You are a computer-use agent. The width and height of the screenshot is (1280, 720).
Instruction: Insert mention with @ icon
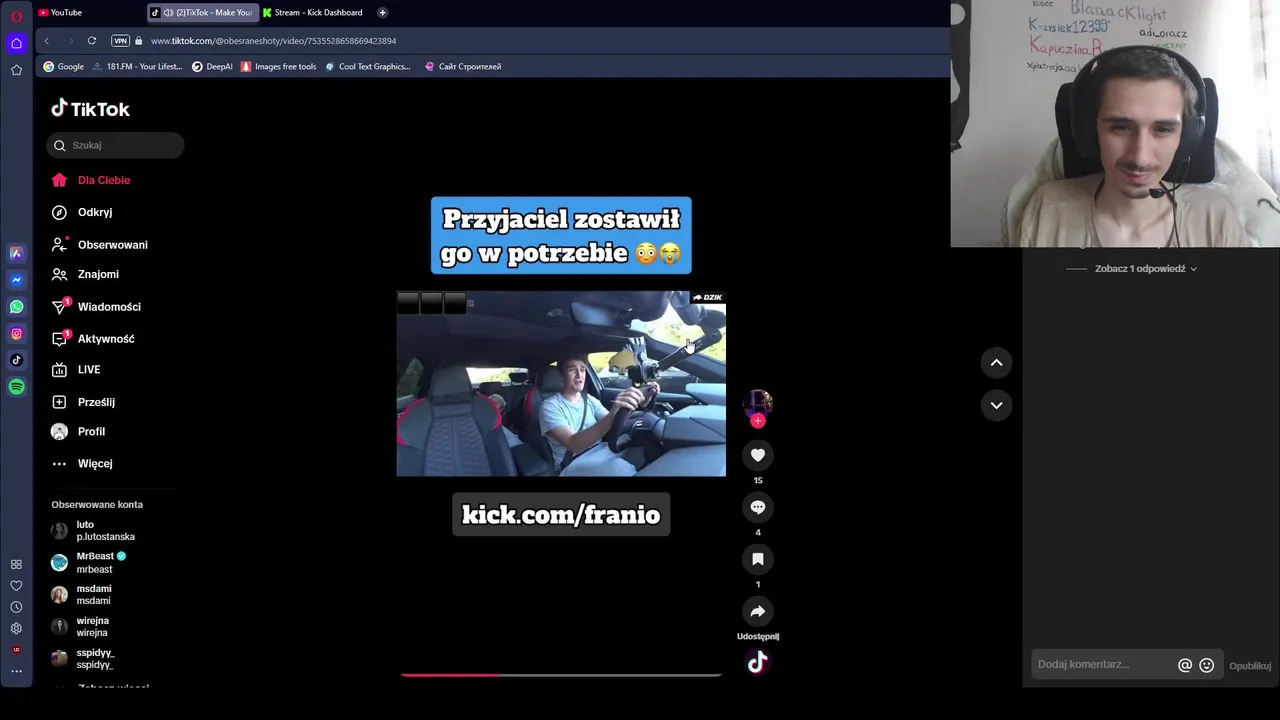click(x=1185, y=665)
